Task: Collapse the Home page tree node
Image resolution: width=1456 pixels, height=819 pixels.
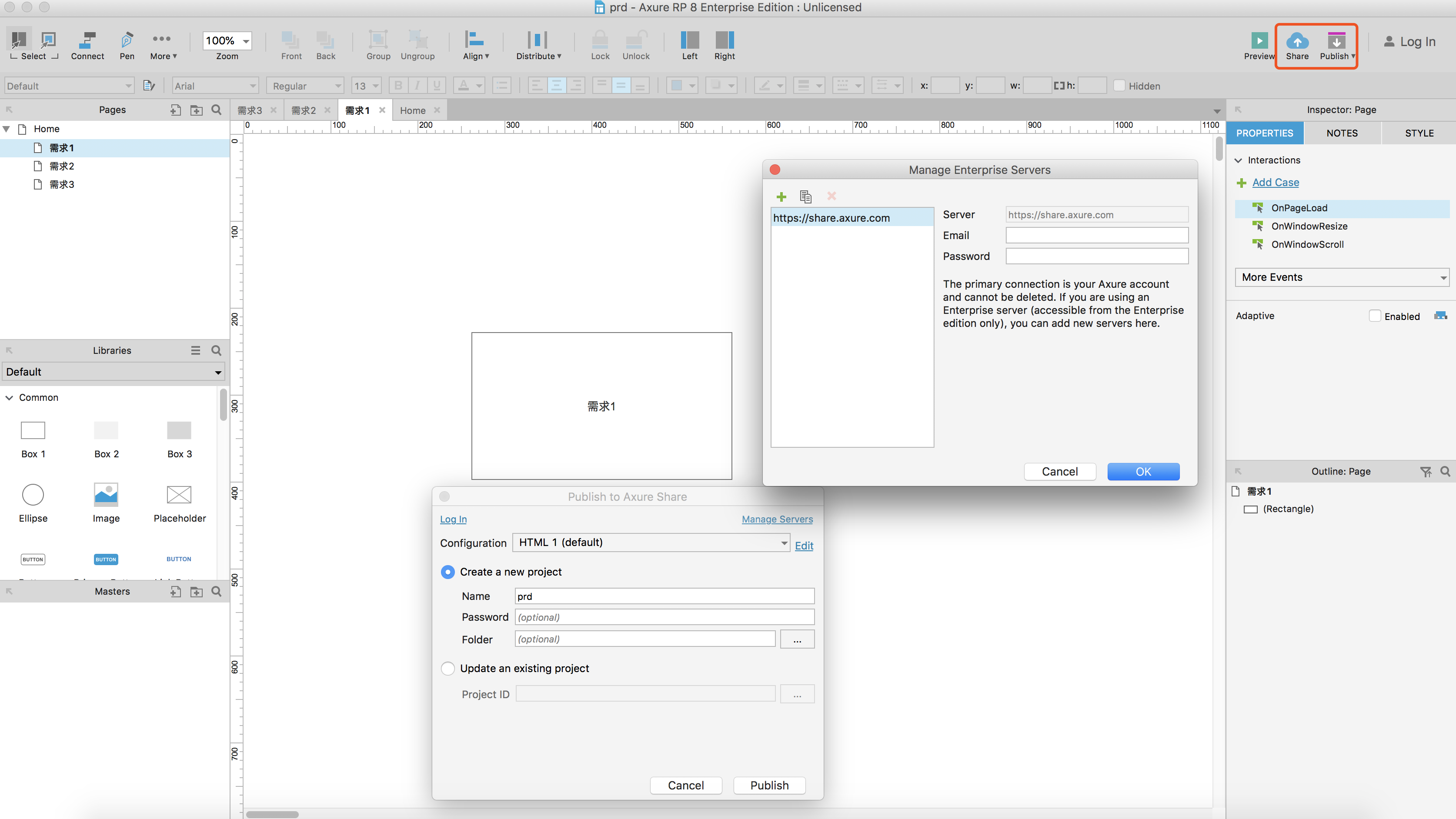Action: click(x=7, y=130)
